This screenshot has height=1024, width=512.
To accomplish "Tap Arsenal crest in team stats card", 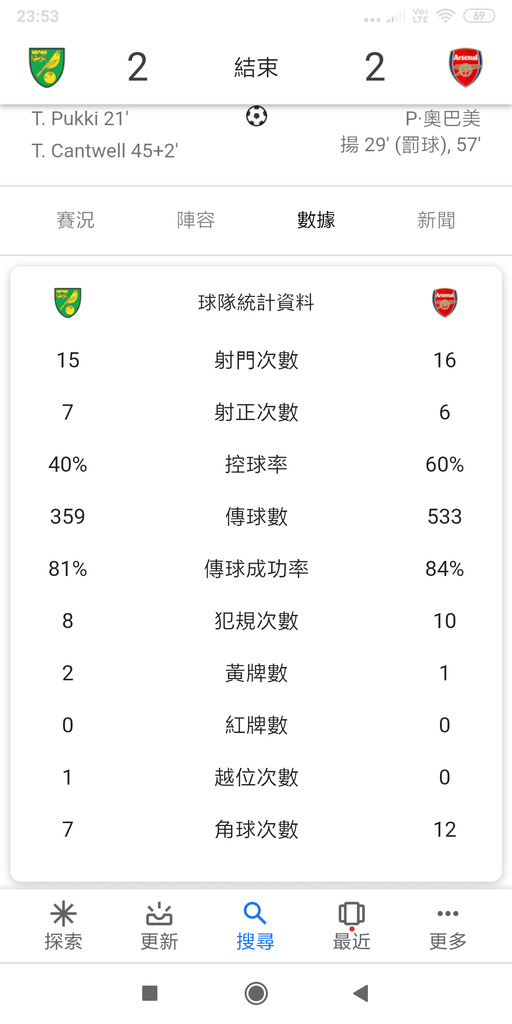I will click(x=445, y=303).
